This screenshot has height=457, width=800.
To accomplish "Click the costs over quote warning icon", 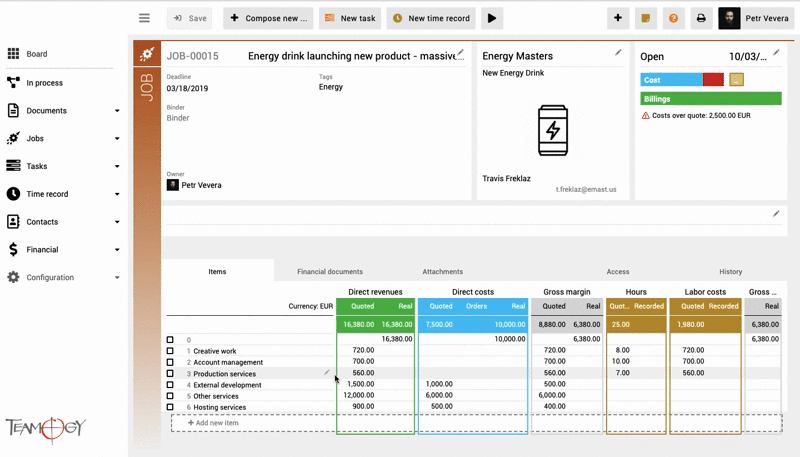I will pos(645,116).
